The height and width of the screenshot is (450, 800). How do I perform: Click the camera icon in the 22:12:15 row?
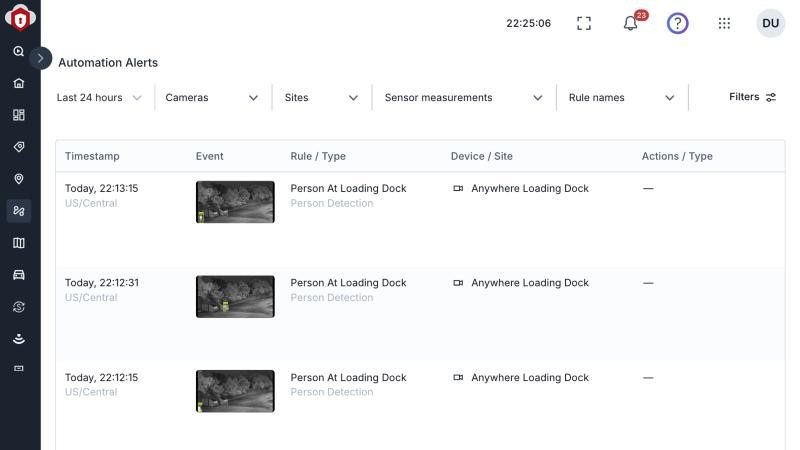click(x=458, y=378)
